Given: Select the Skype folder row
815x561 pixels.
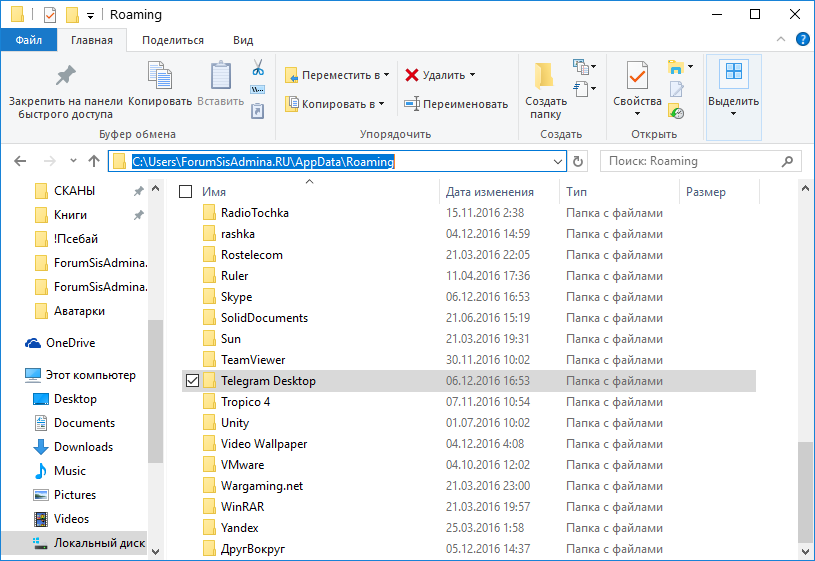Looking at the screenshot, I should point(469,297).
